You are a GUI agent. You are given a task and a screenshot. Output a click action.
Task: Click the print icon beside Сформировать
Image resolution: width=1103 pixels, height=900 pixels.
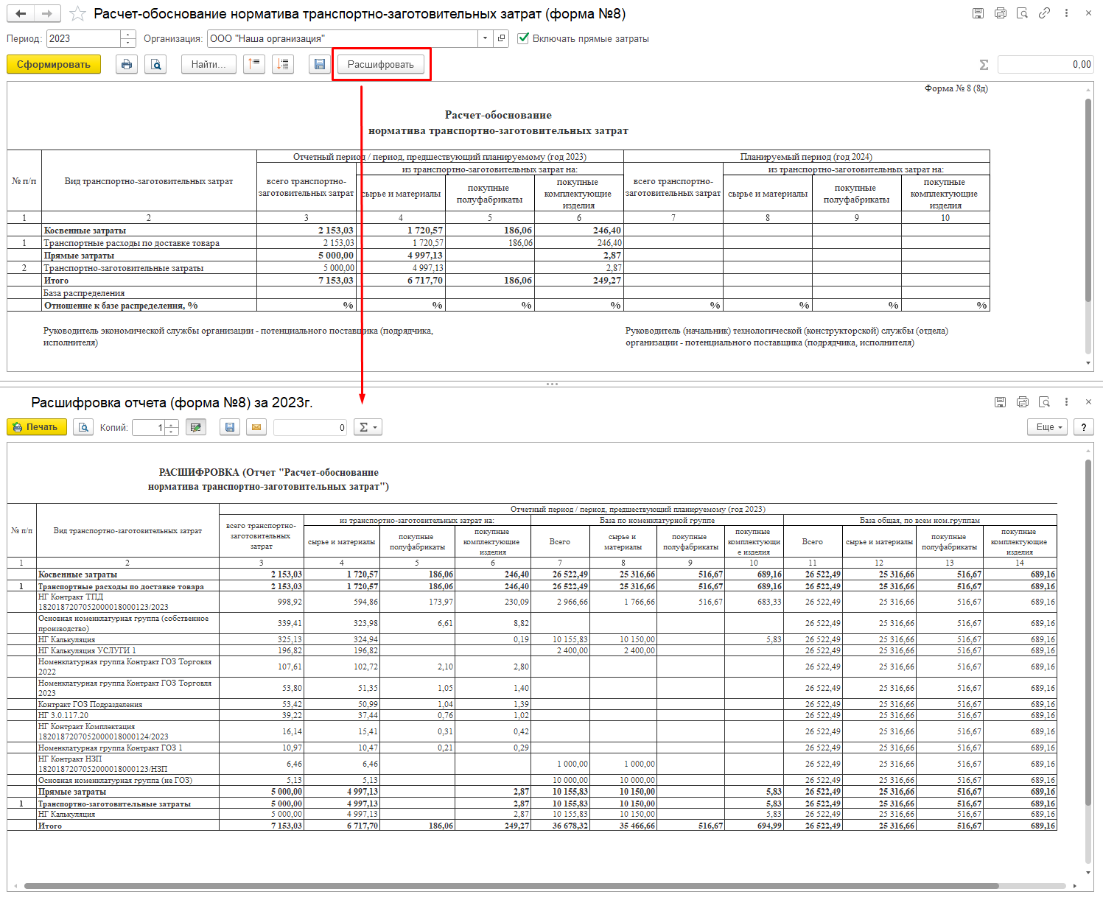point(127,64)
